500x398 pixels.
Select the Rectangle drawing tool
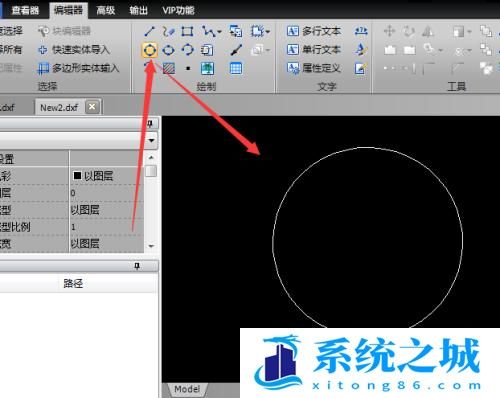pyautogui.click(x=187, y=32)
